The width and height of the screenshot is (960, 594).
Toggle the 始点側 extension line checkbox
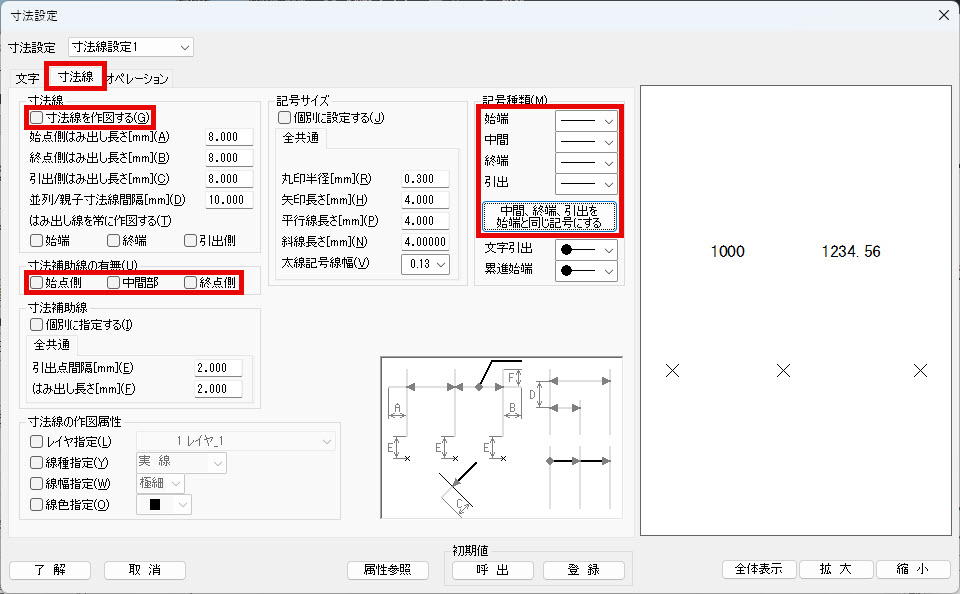point(37,283)
